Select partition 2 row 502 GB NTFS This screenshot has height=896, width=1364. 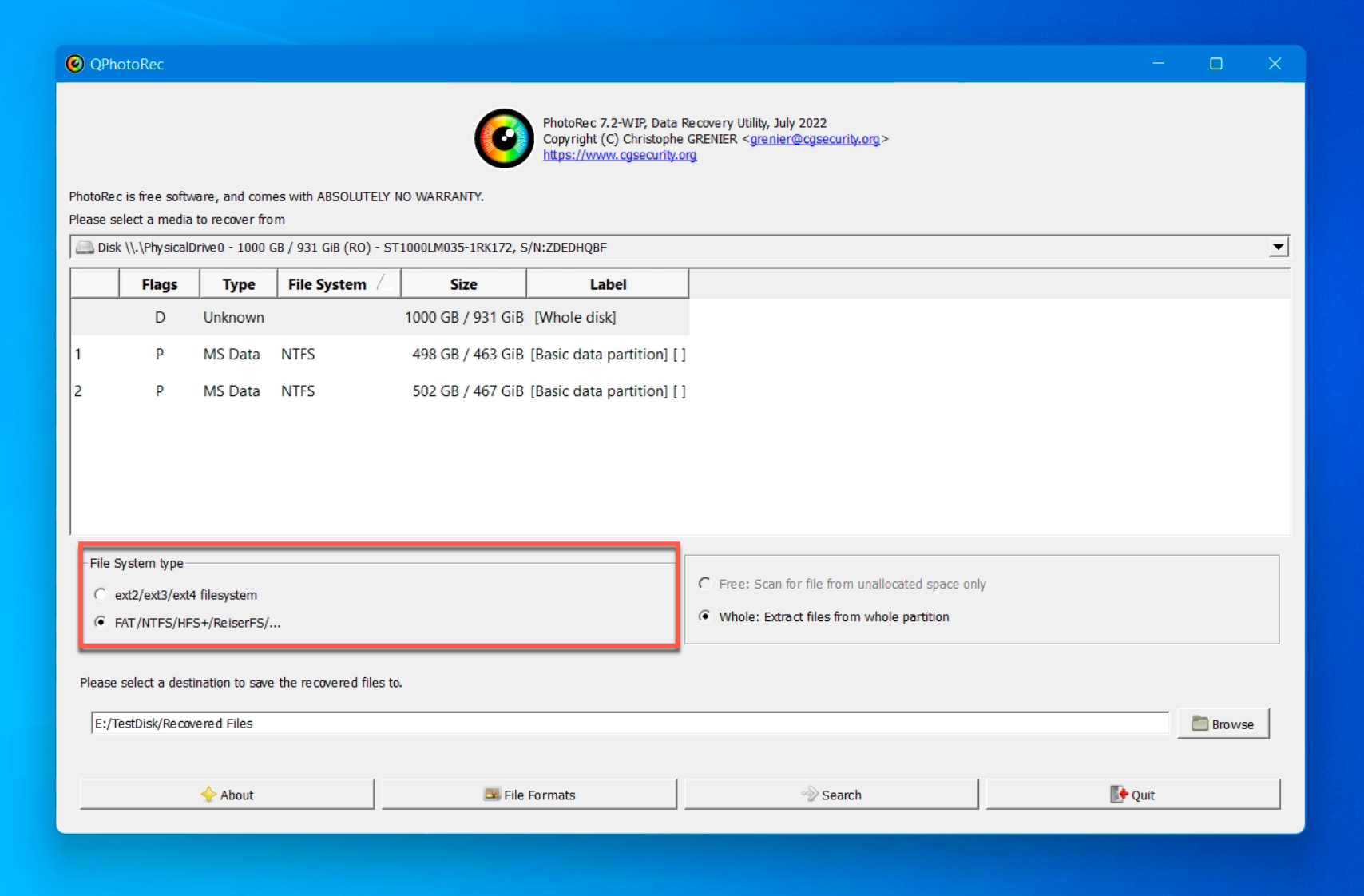380,391
